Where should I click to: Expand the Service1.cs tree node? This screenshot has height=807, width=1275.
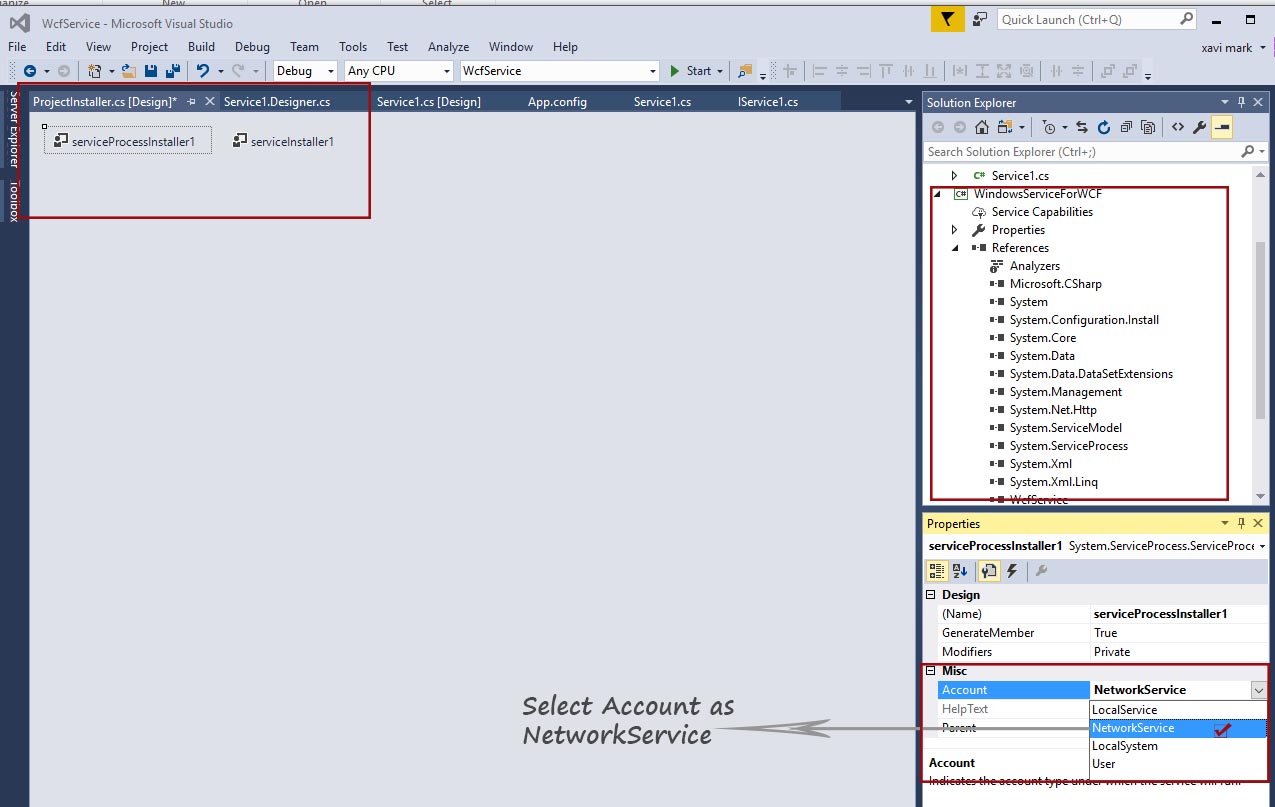[955, 175]
